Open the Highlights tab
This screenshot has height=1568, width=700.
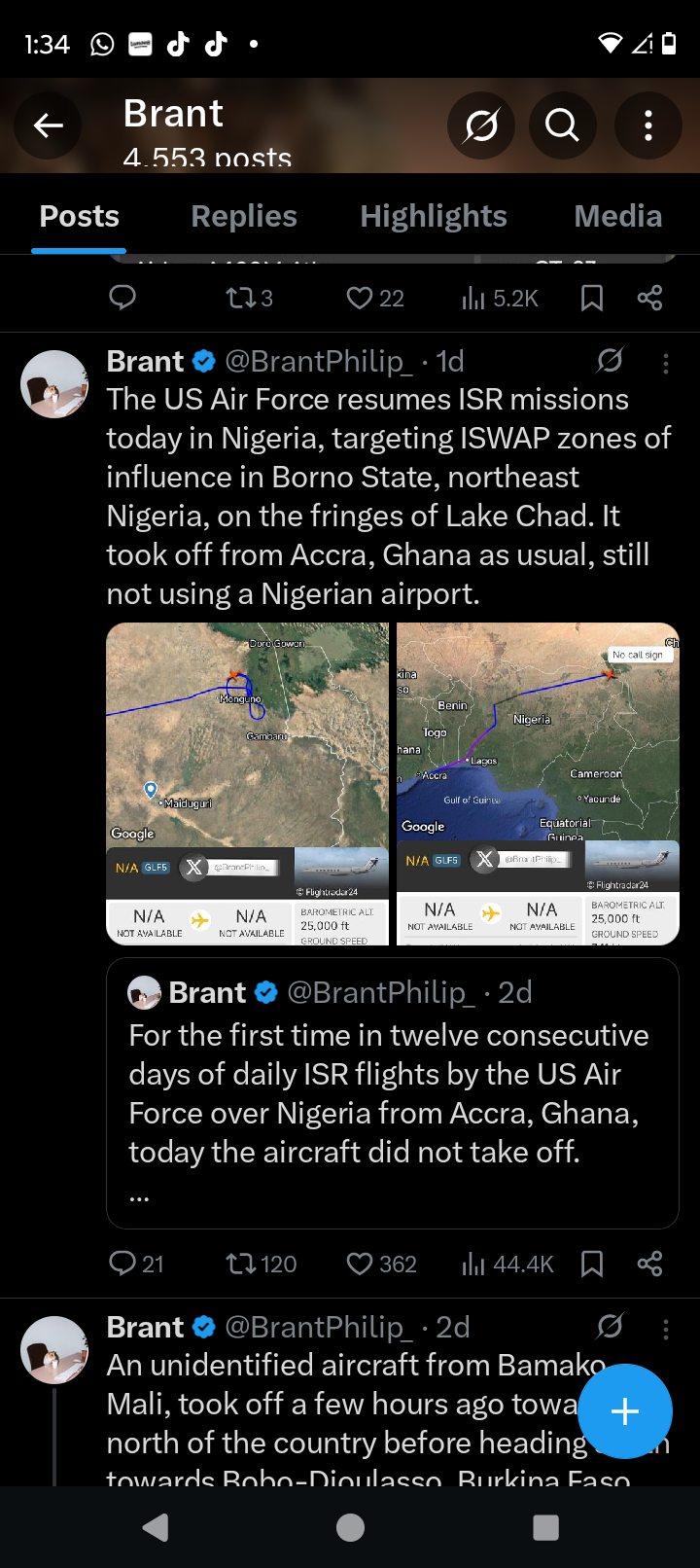tap(434, 216)
